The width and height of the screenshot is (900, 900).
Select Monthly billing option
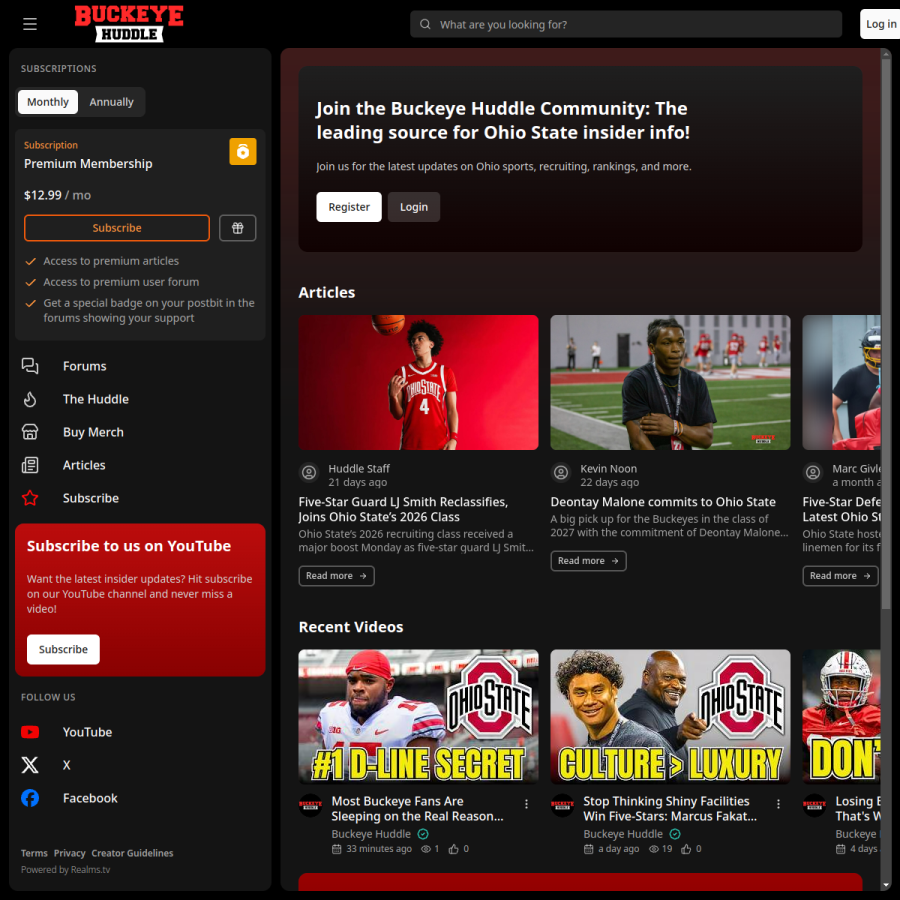coord(48,102)
